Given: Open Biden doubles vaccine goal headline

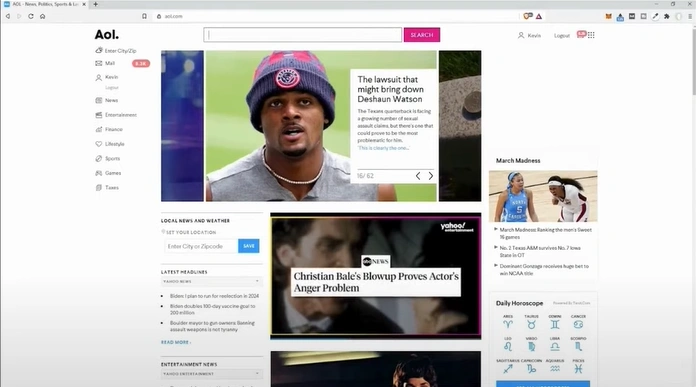Looking at the screenshot, I should tap(212, 309).
